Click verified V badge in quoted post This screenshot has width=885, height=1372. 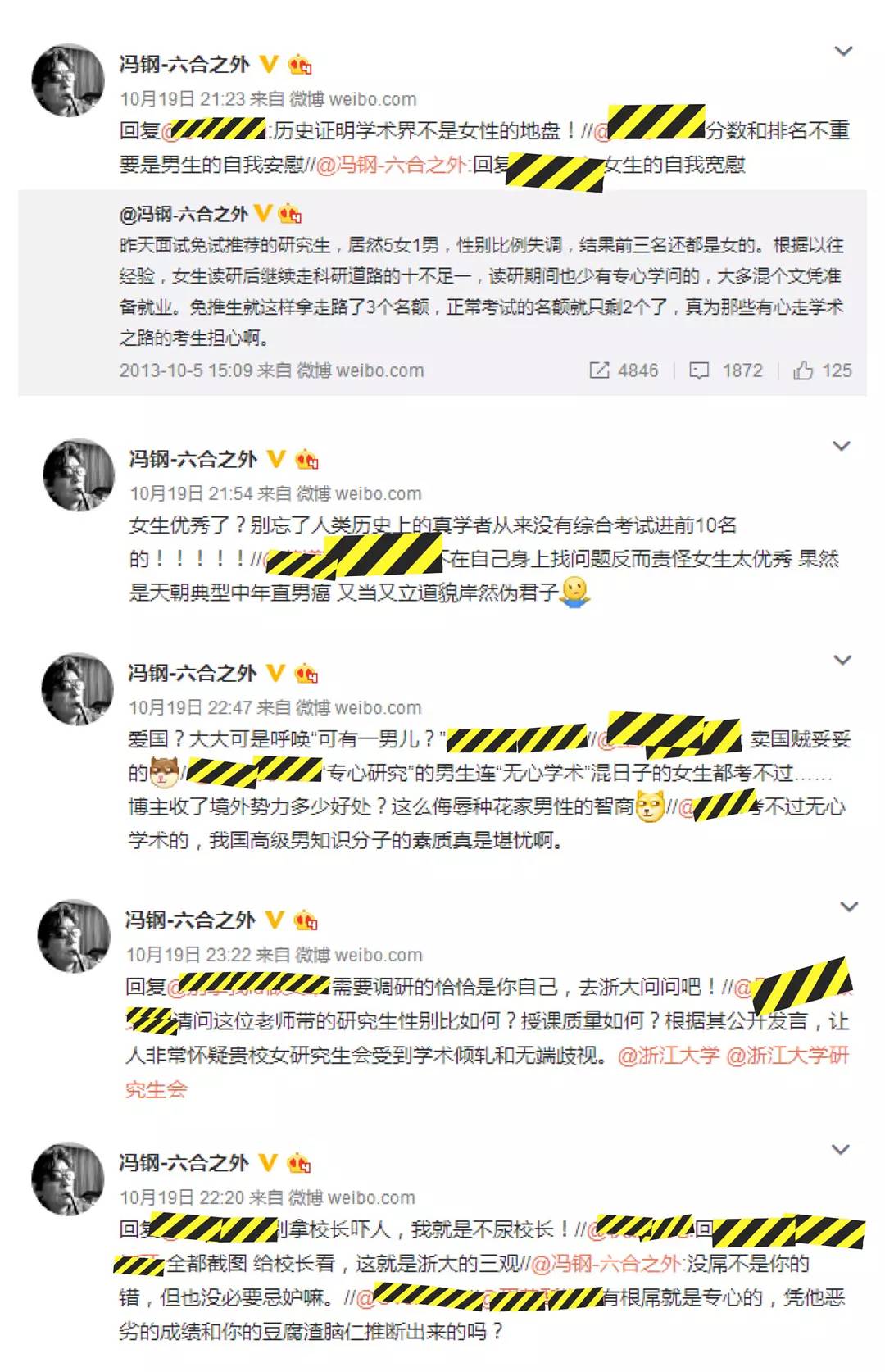263,213
